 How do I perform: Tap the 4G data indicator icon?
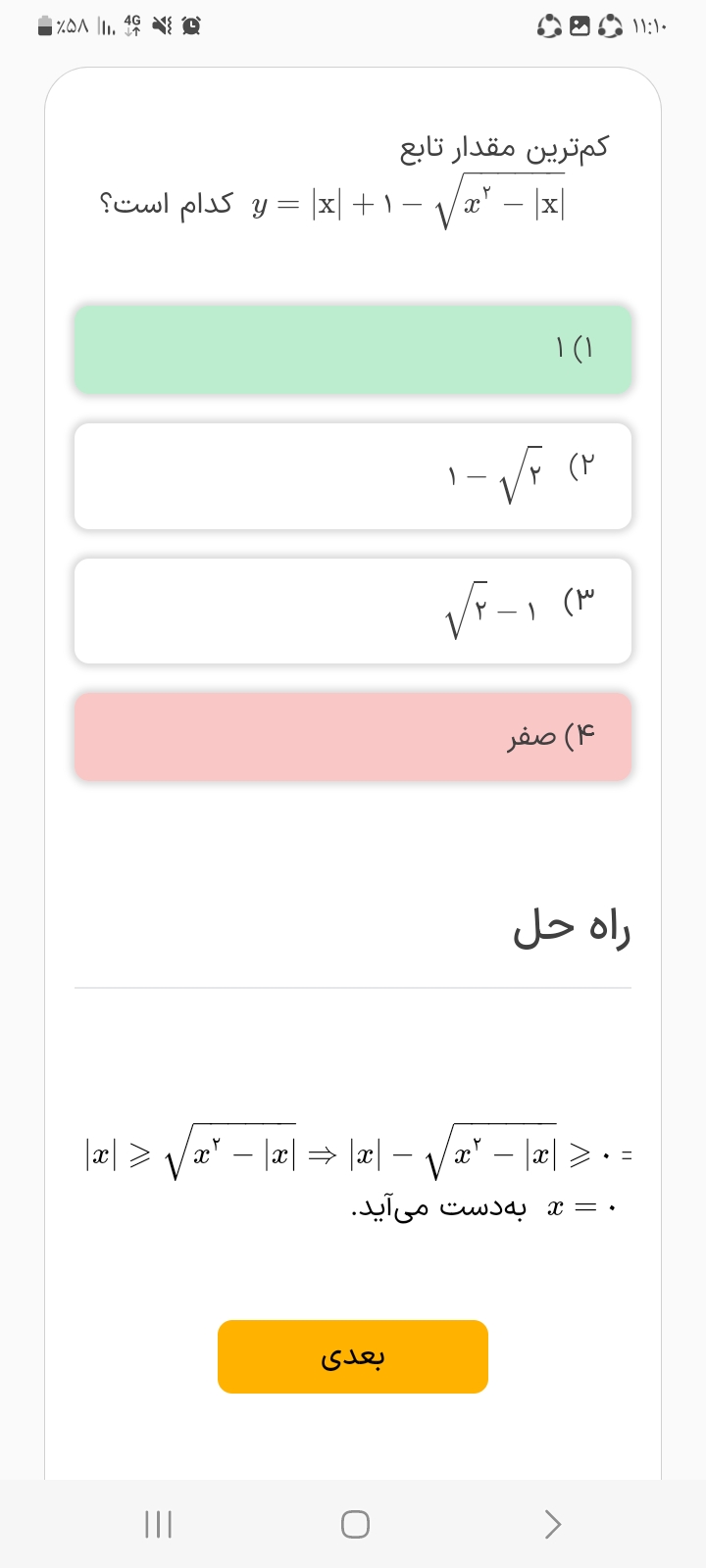pos(132,26)
